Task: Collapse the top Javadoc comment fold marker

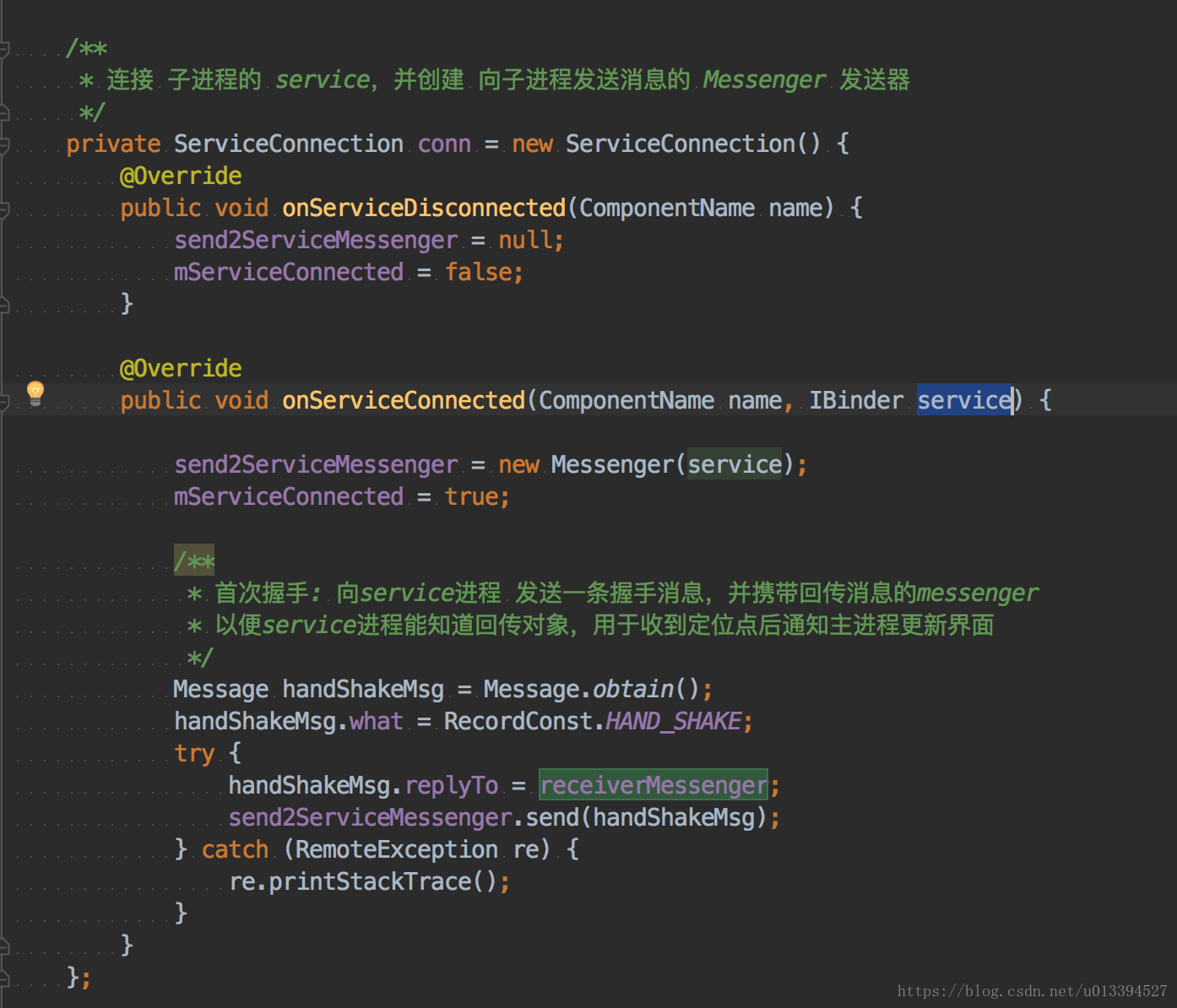Action: click(4, 50)
